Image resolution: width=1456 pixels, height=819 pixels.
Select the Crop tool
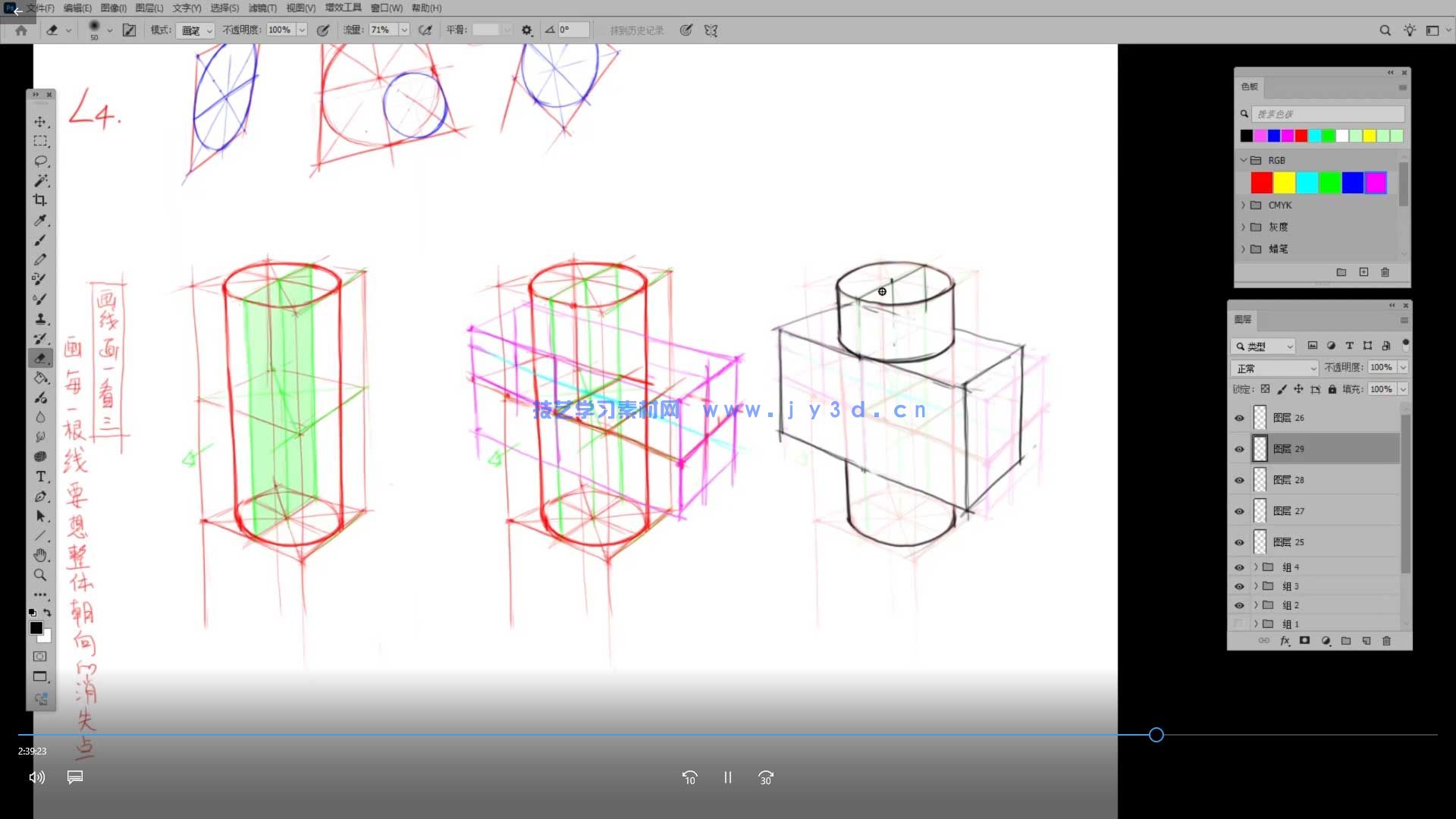click(x=40, y=200)
